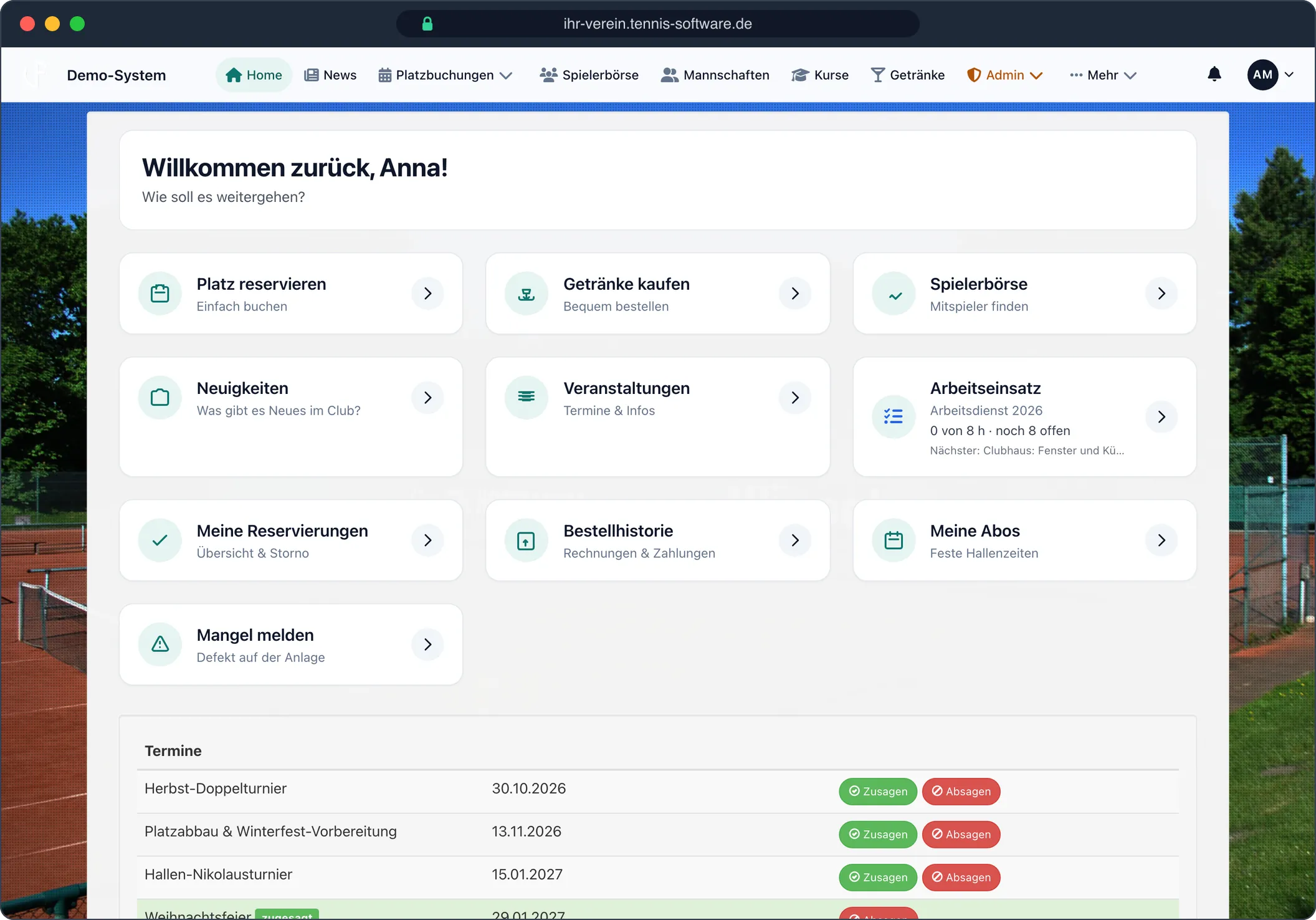Open the Spielerbörse nav item
This screenshot has width=1316, height=920.
tap(589, 75)
